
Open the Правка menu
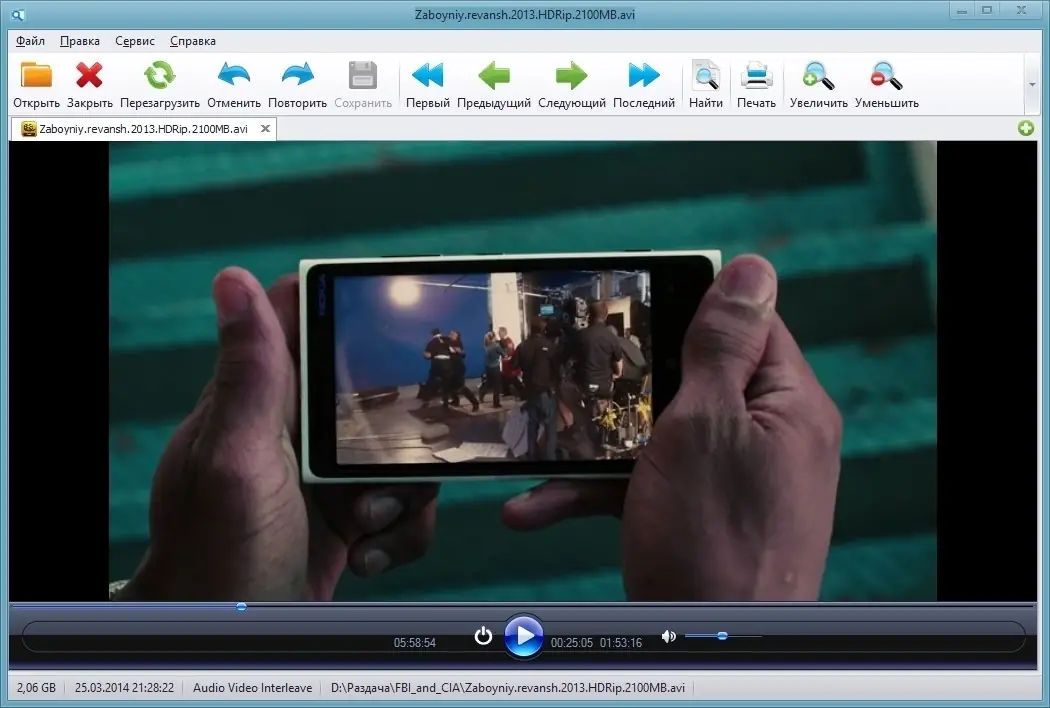80,41
